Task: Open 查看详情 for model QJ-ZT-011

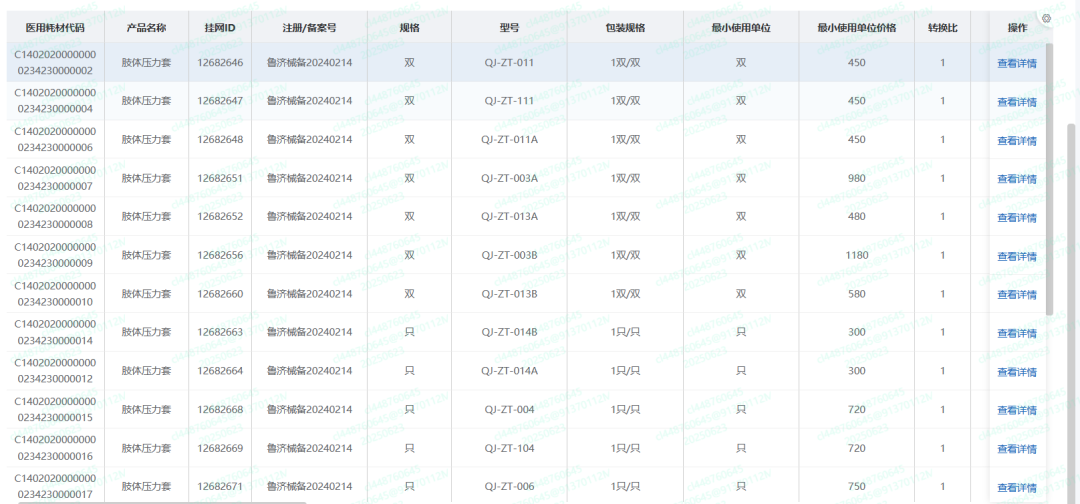Action: pos(1016,64)
